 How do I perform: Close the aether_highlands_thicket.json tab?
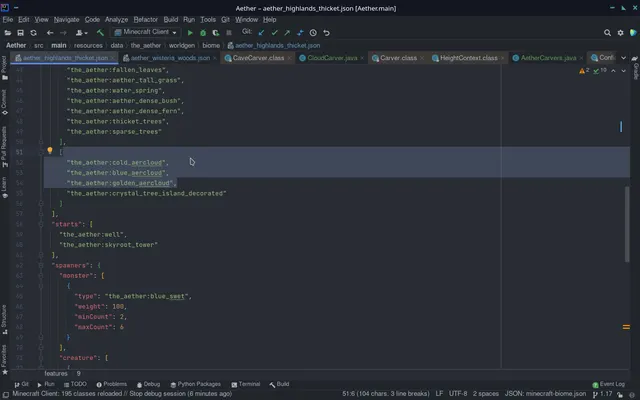coord(114,58)
